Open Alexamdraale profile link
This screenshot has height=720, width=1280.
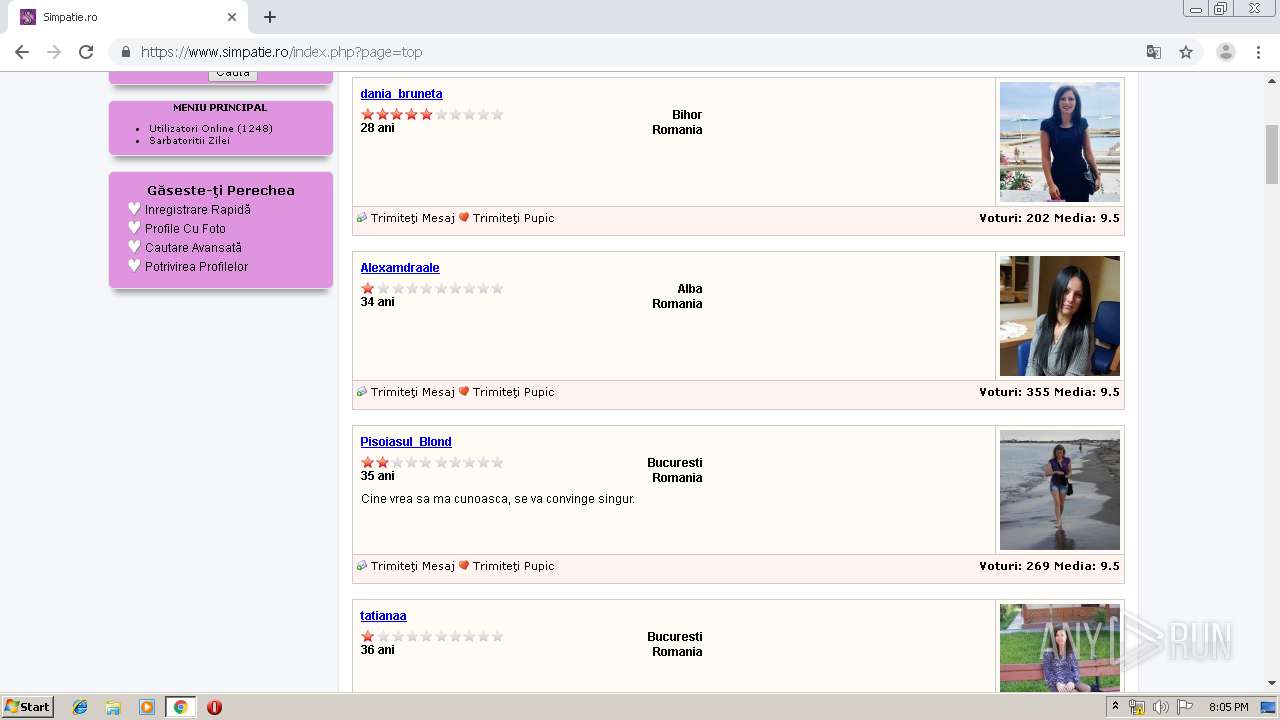[400, 268]
